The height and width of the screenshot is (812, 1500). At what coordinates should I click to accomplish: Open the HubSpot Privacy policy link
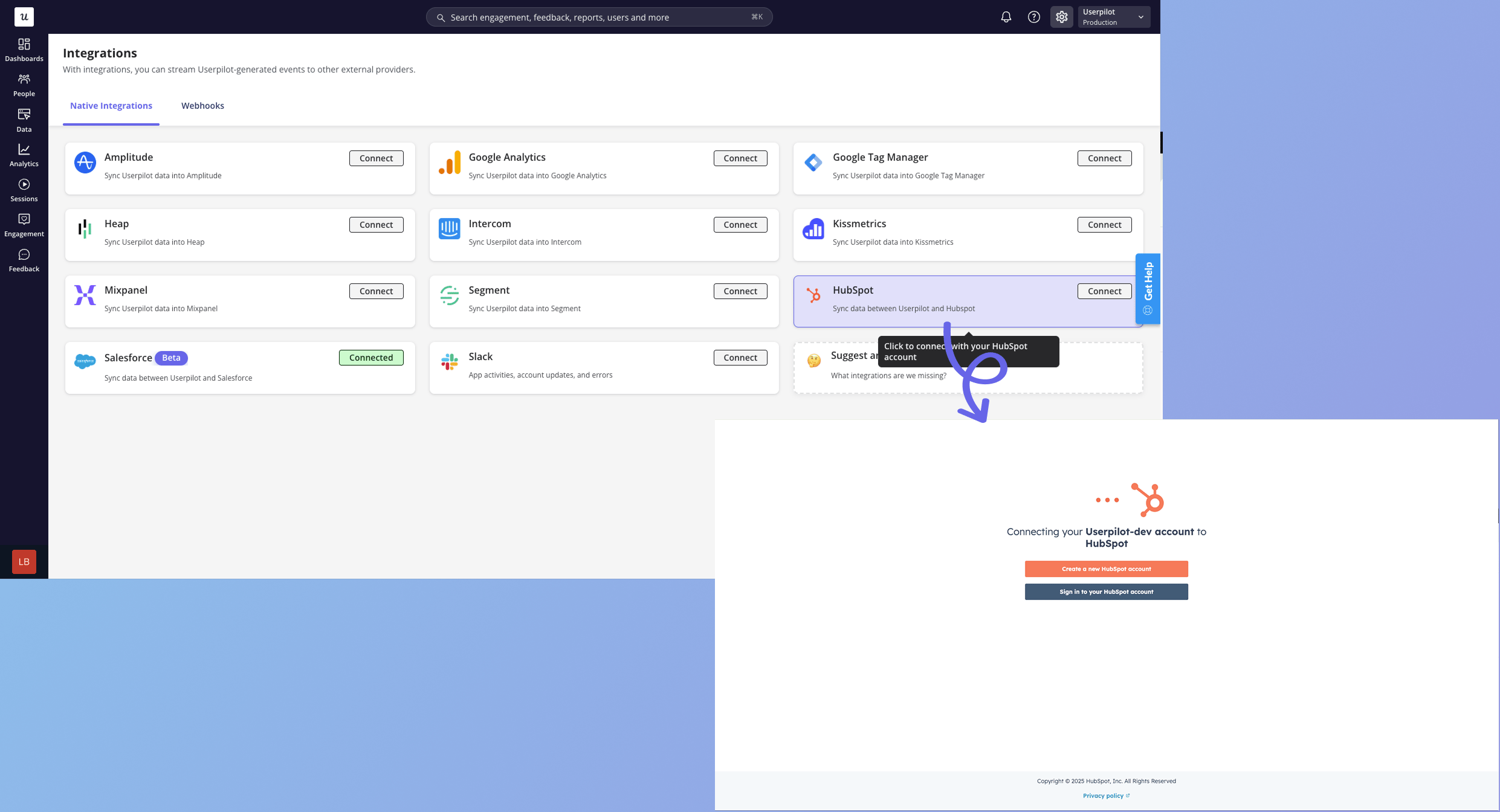1106,796
